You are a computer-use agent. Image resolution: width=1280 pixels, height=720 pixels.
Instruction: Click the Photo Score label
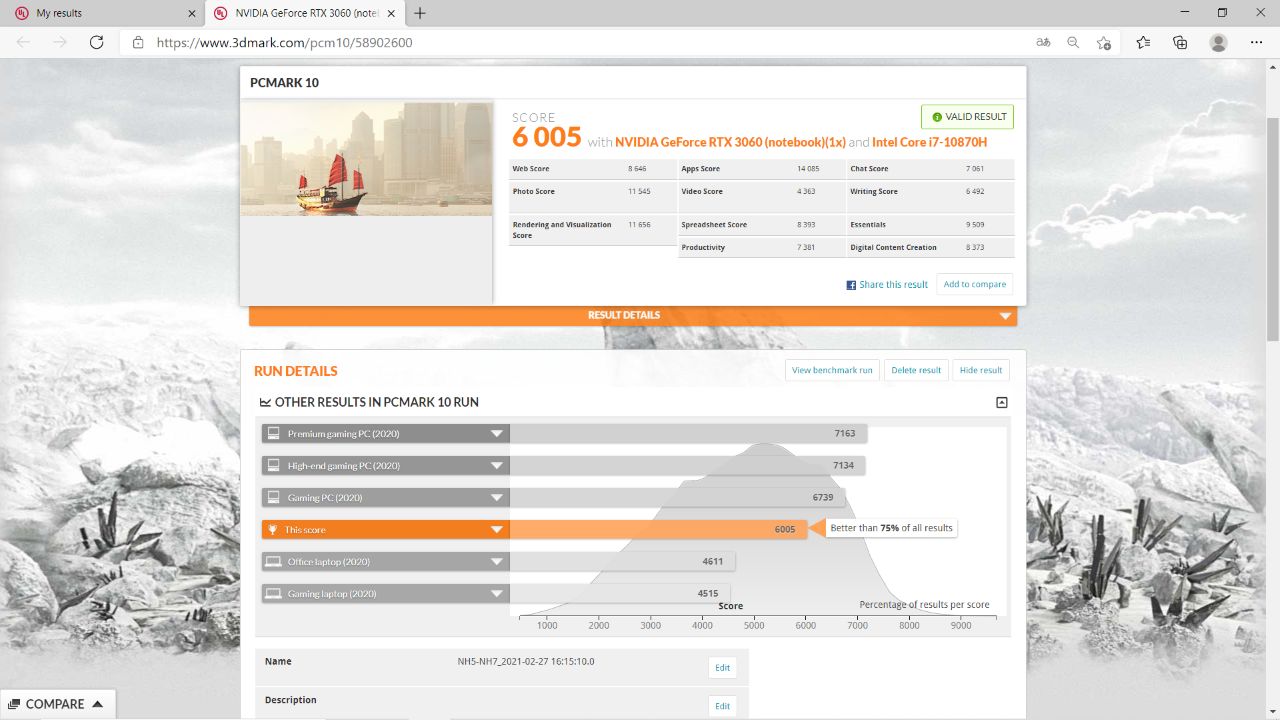tap(534, 192)
